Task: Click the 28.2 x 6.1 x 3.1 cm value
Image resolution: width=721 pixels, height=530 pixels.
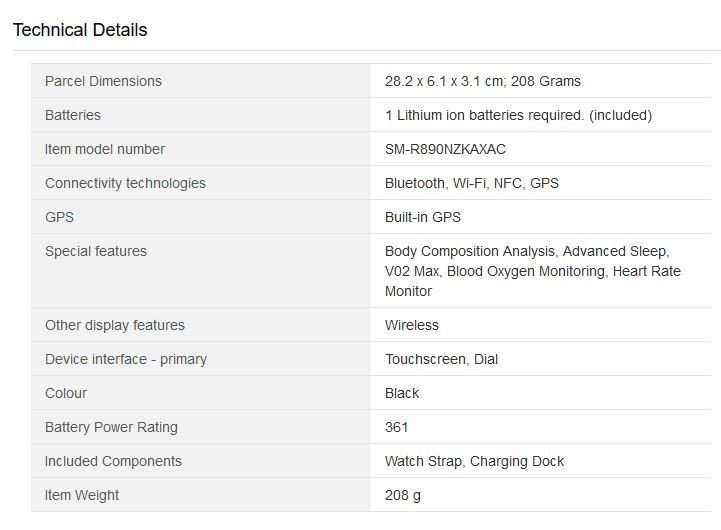Action: 482,81
